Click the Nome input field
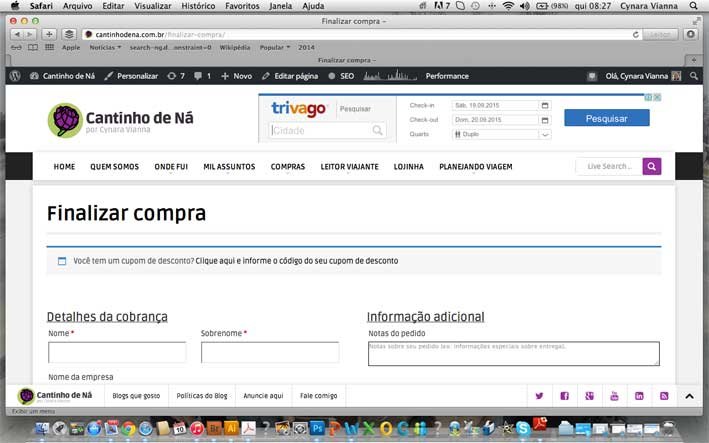The width and height of the screenshot is (709, 443). pyautogui.click(x=117, y=352)
